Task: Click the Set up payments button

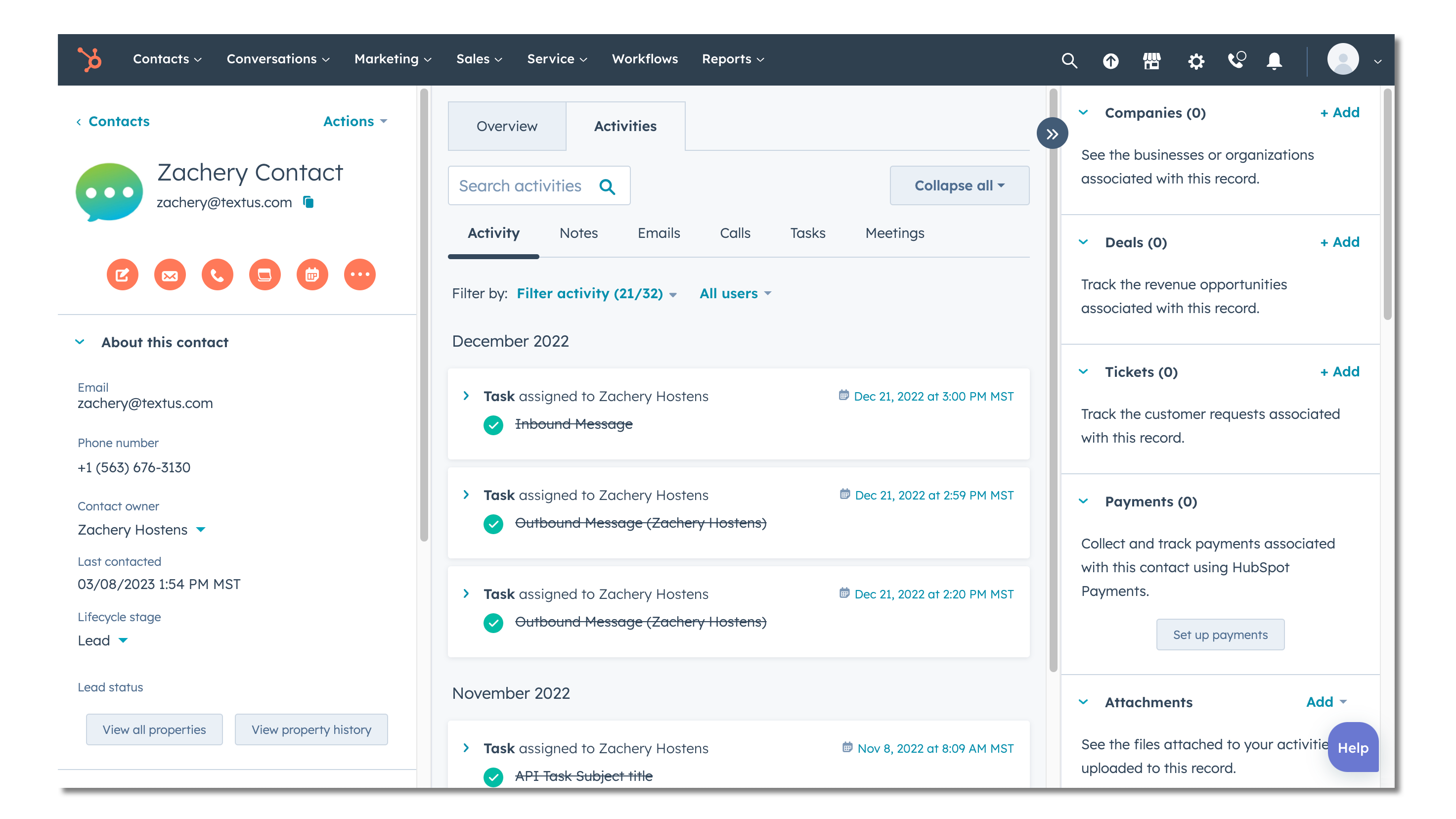Action: pyautogui.click(x=1220, y=634)
